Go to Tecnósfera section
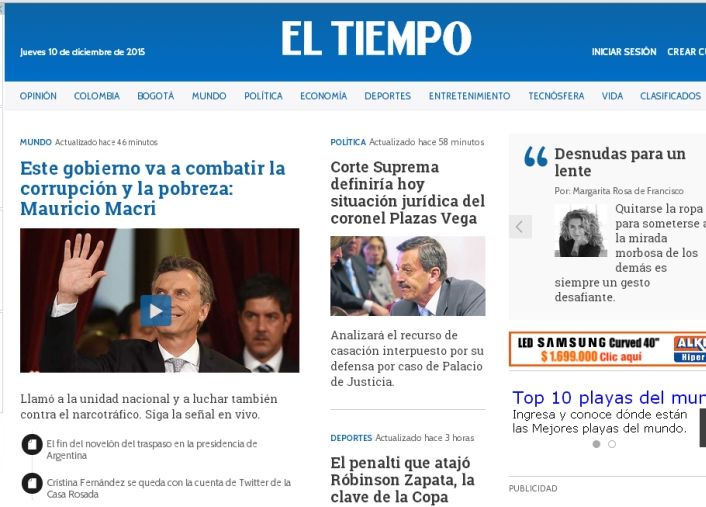The height and width of the screenshot is (507, 706). coord(556,96)
